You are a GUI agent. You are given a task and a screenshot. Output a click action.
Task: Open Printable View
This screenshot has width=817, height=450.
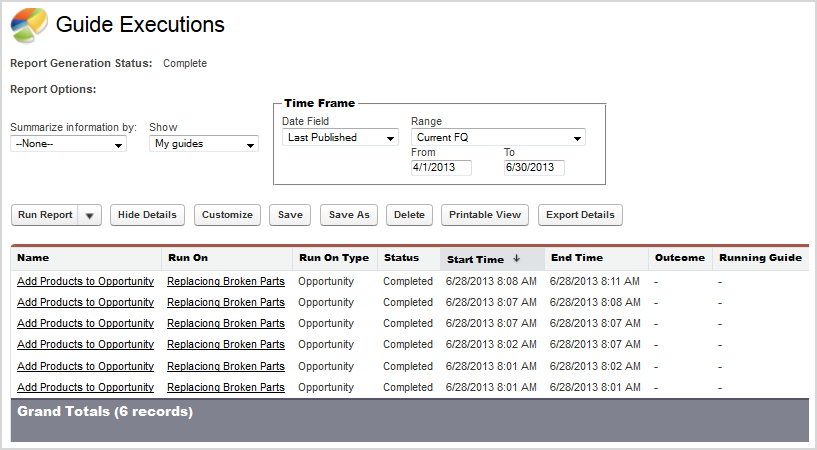pyautogui.click(x=485, y=215)
